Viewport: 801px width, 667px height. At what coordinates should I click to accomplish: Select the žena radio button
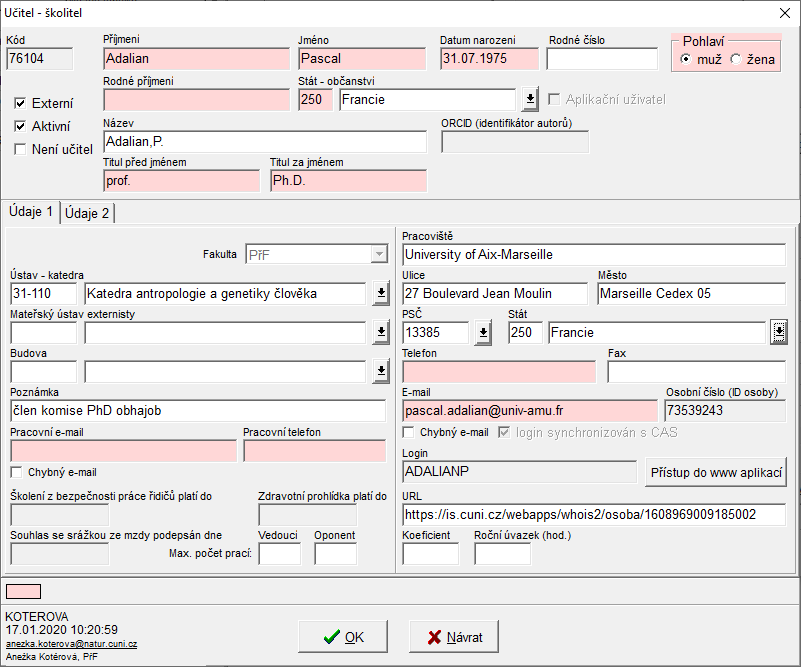pyautogui.click(x=736, y=59)
